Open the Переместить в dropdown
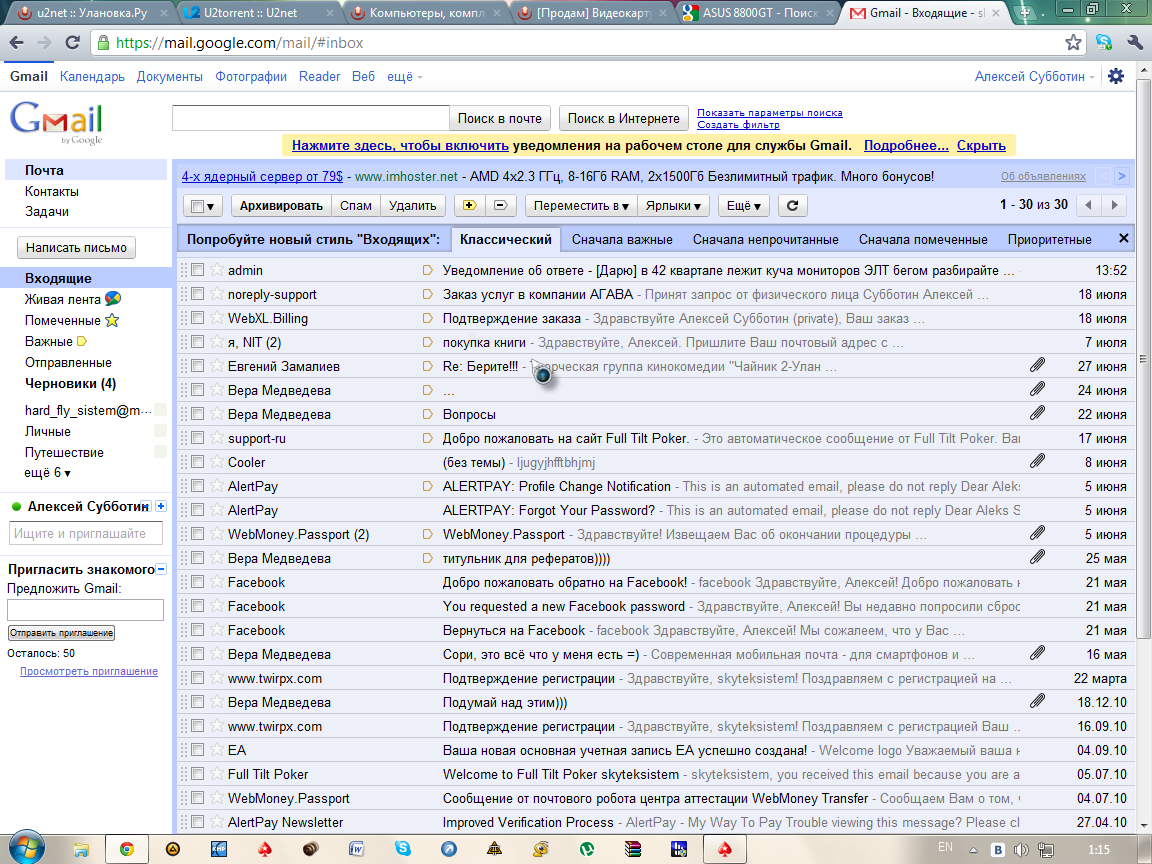The height and width of the screenshot is (864, 1152). [581, 206]
